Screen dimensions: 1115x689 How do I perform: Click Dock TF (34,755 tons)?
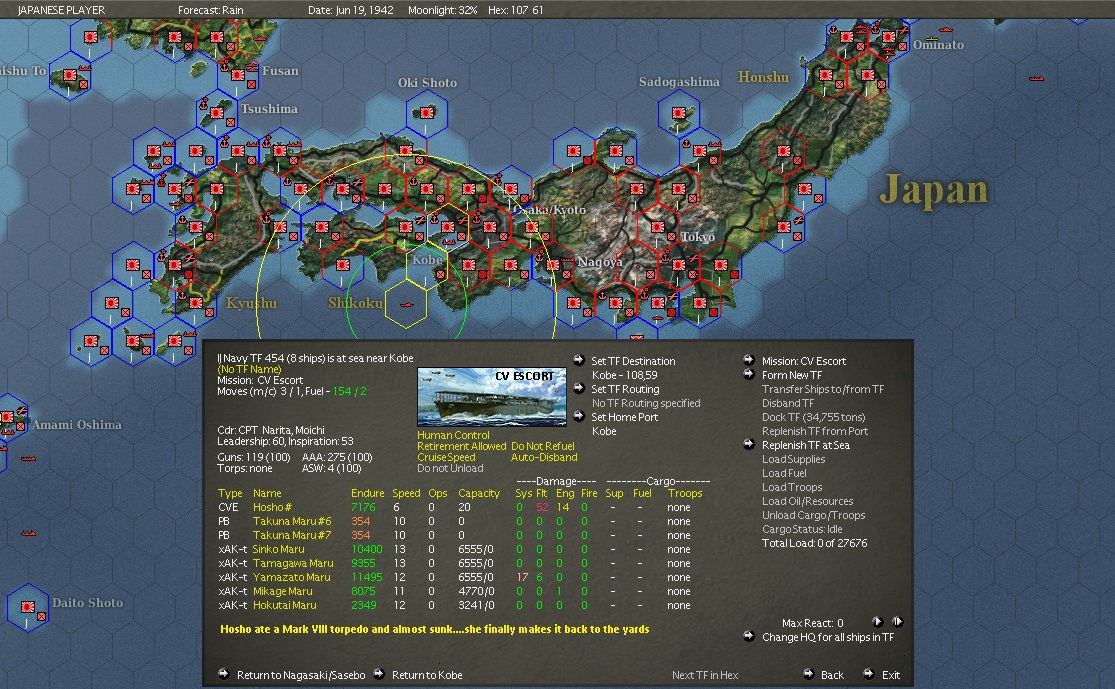click(813, 417)
